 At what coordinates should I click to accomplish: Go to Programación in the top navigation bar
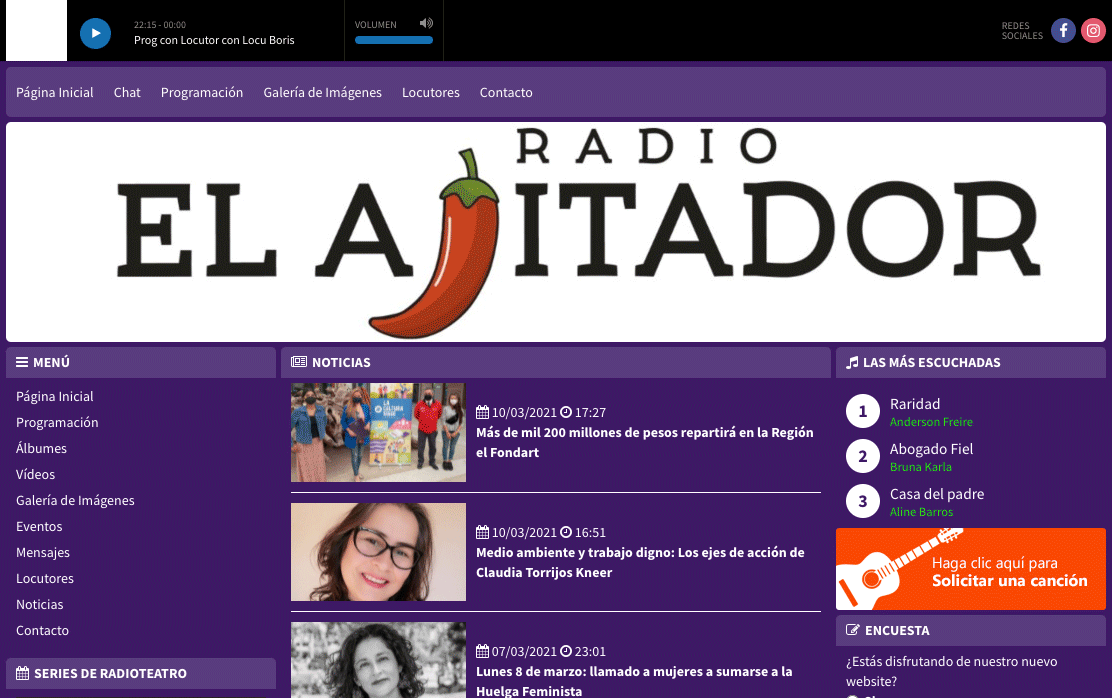pyautogui.click(x=202, y=92)
